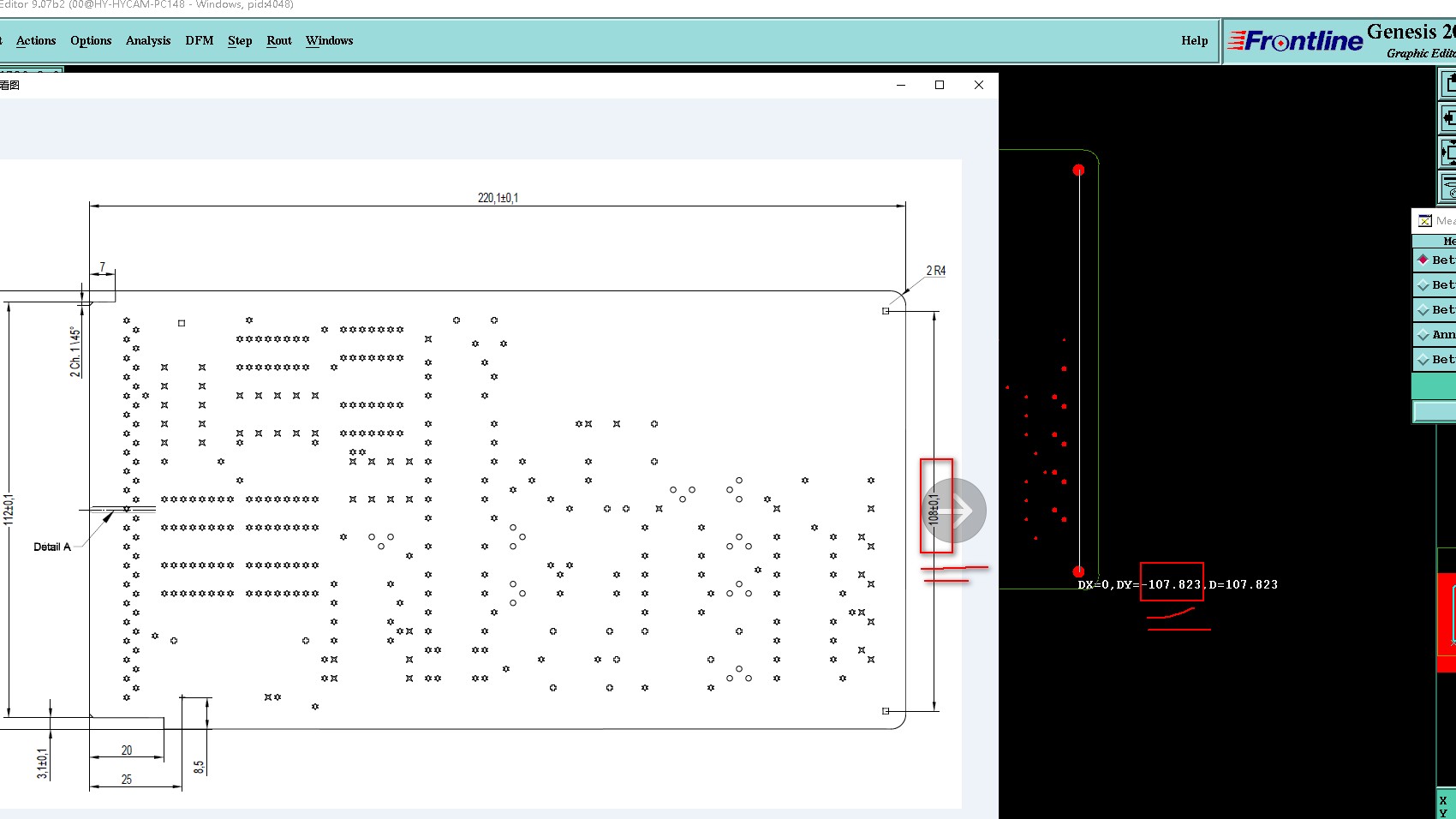Screen dimensions: 1456x819
Task: Open the Help menu
Action: coord(1195,40)
